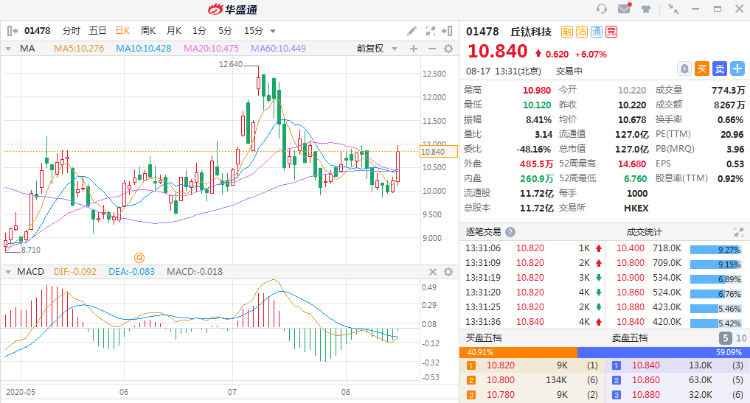Click the 融 margin tag icon
This screenshot has width=750, height=403.
pos(567,32)
